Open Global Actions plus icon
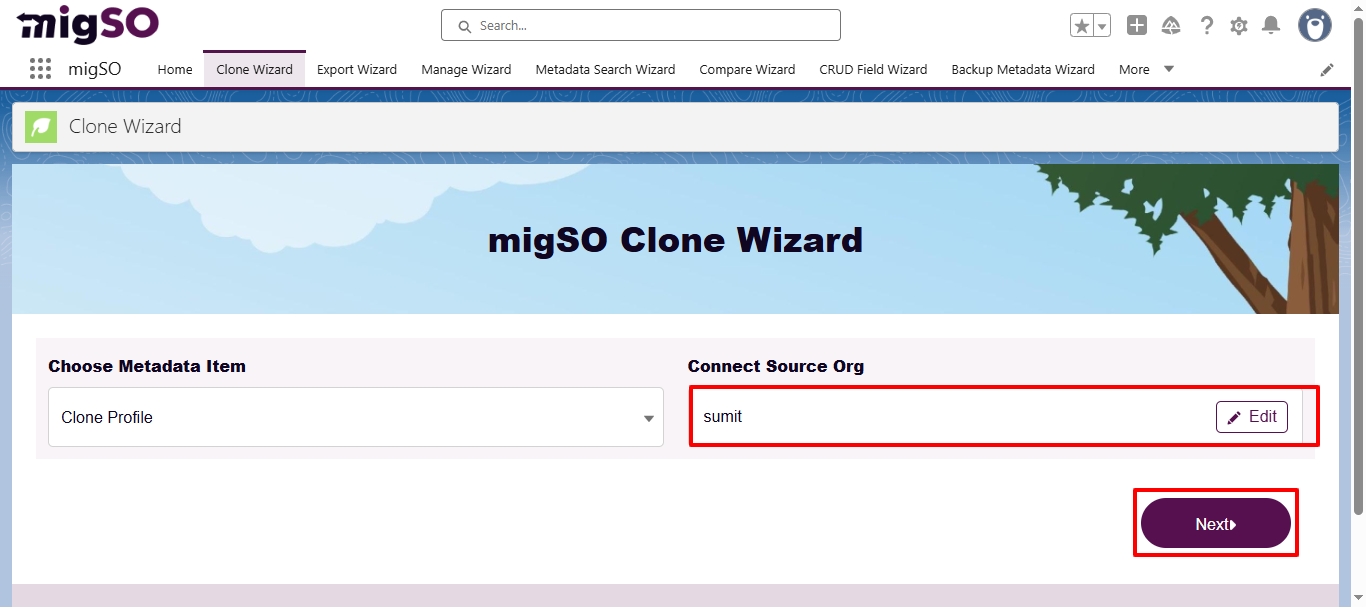1366x607 pixels. (1137, 26)
